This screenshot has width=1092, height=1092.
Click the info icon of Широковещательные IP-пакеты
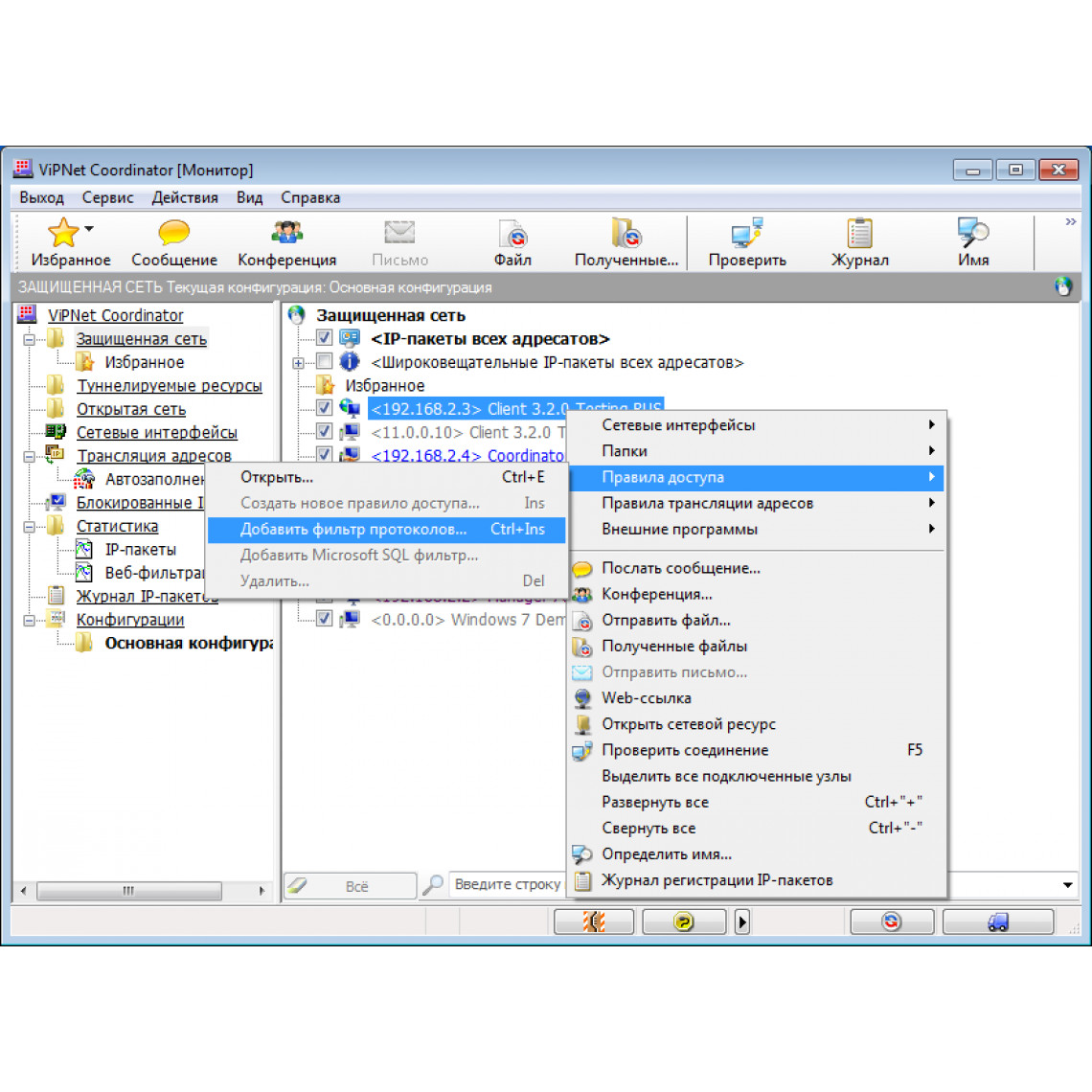349,361
